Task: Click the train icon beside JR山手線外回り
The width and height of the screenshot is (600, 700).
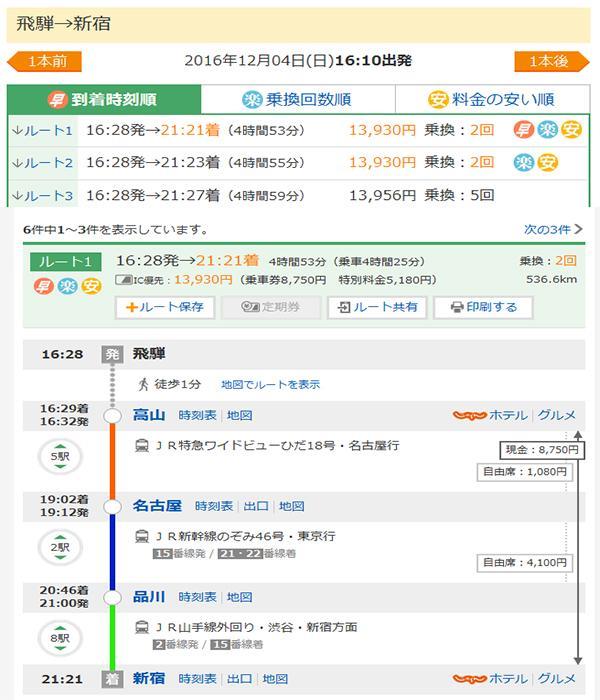Action: [x=142, y=627]
